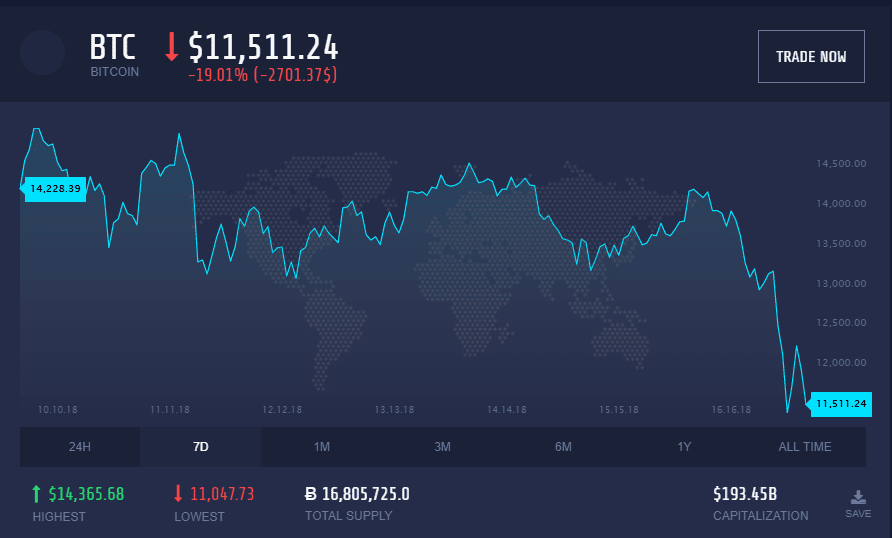The image size is (892, 538).
Task: Click the 11,511.24 end price marker
Action: [841, 404]
